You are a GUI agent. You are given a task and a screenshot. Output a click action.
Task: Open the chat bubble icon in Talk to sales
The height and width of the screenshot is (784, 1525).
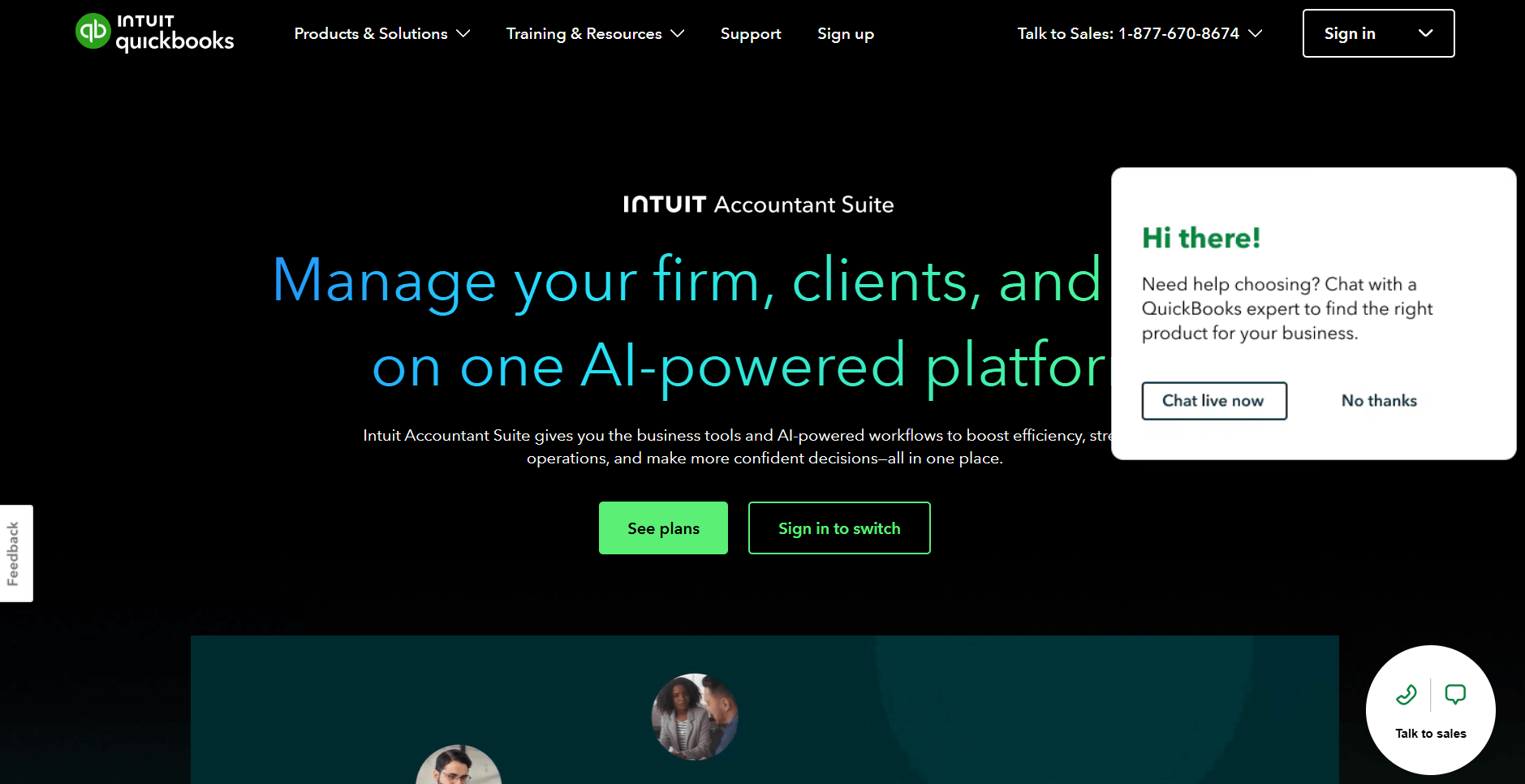tap(1455, 695)
